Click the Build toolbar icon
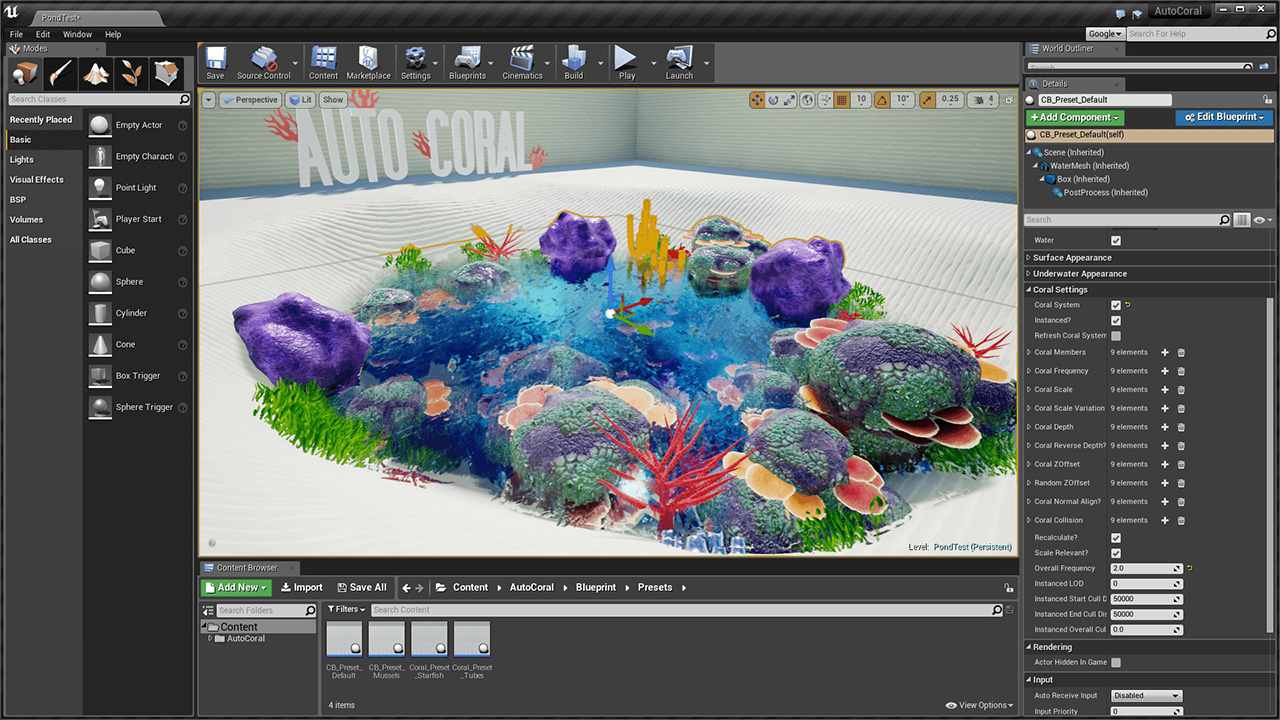Image resolution: width=1280 pixels, height=720 pixels. point(574,62)
